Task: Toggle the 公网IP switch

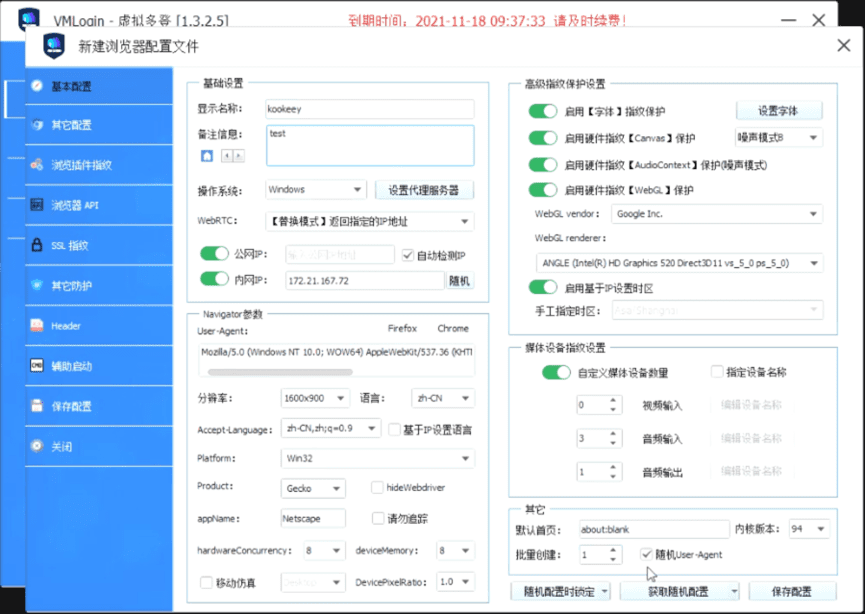Action: coord(214,253)
